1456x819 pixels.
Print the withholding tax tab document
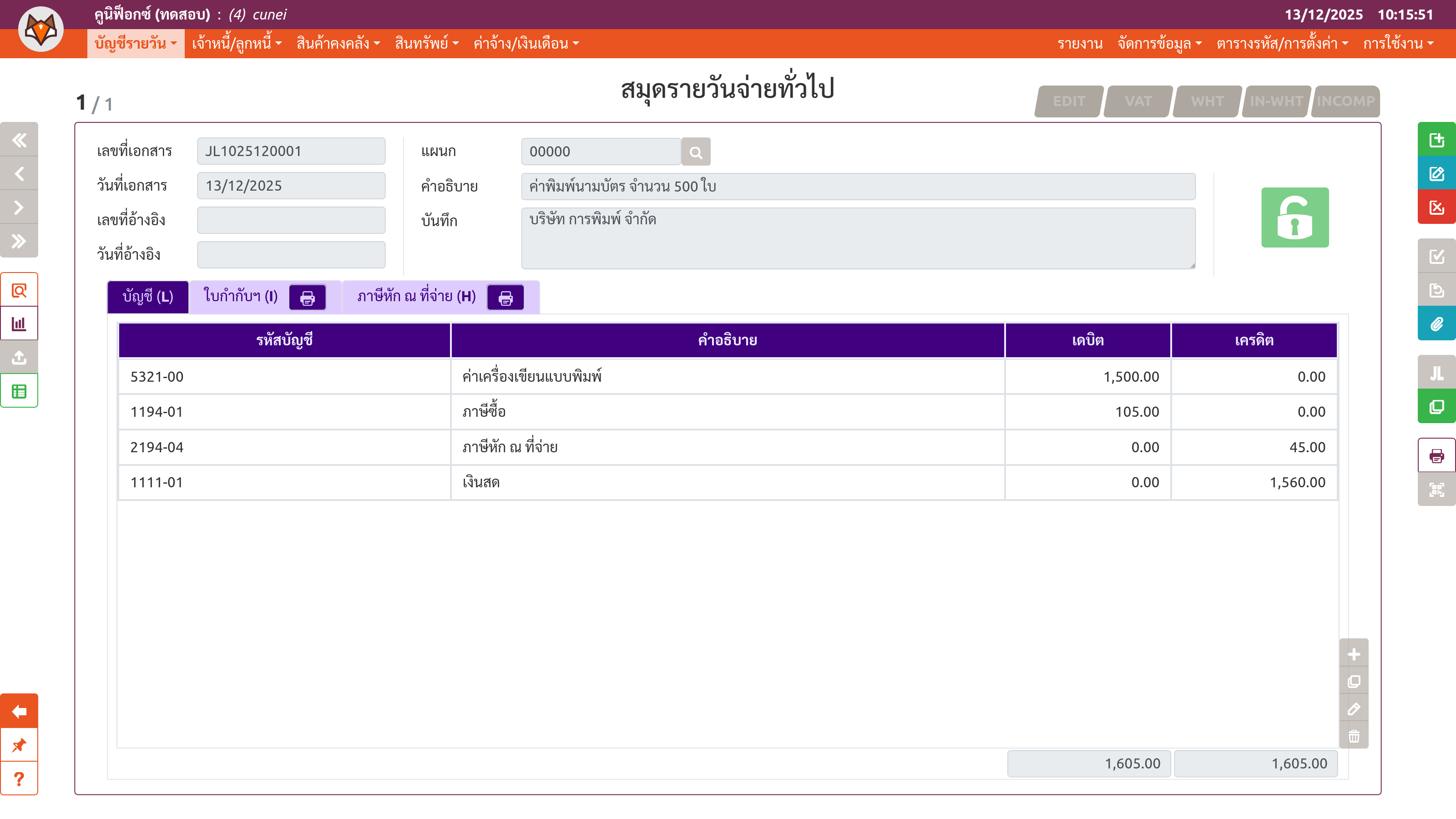[506, 298]
